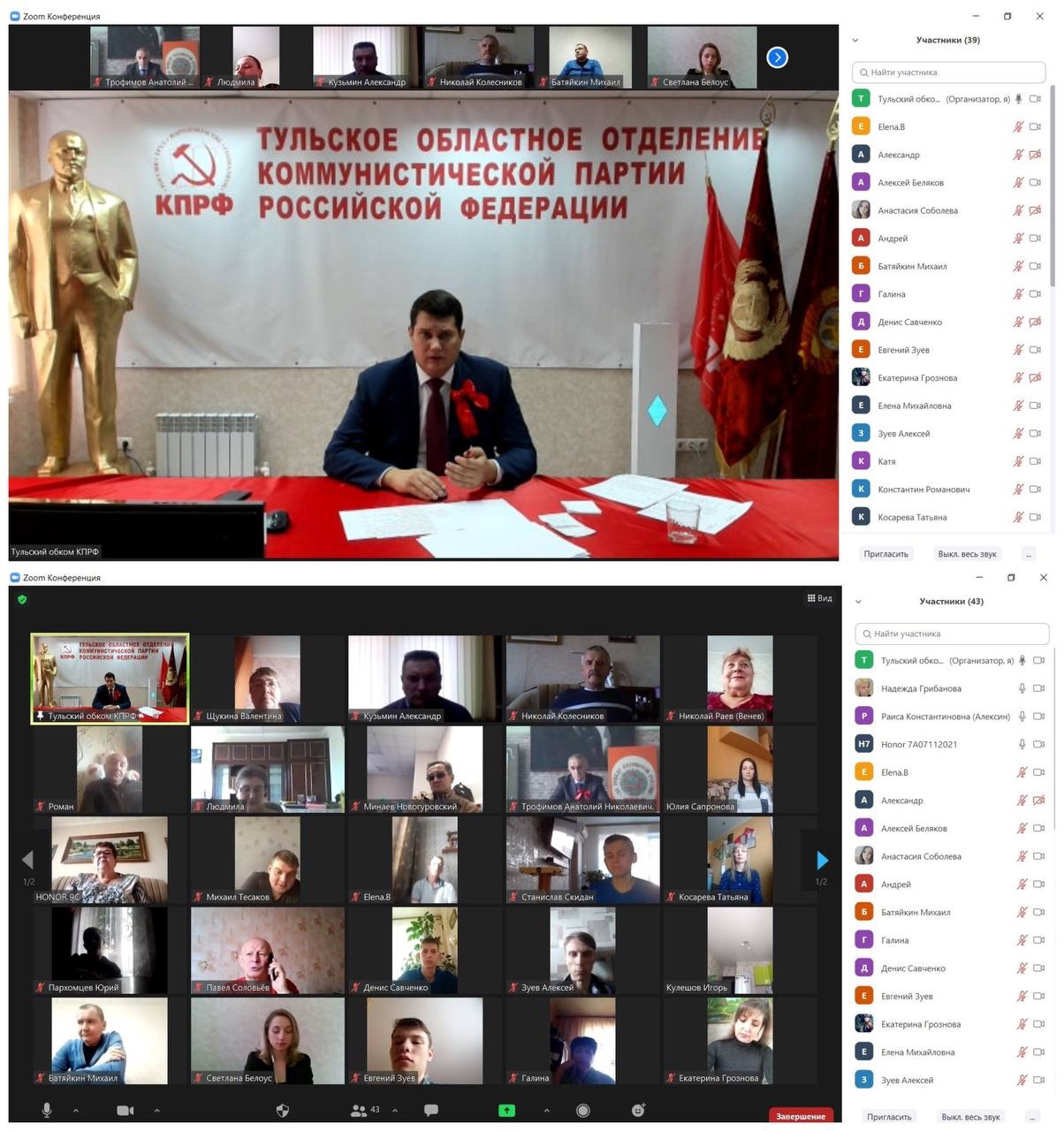
Task: Click the green Share Screen icon
Action: pos(507,1110)
